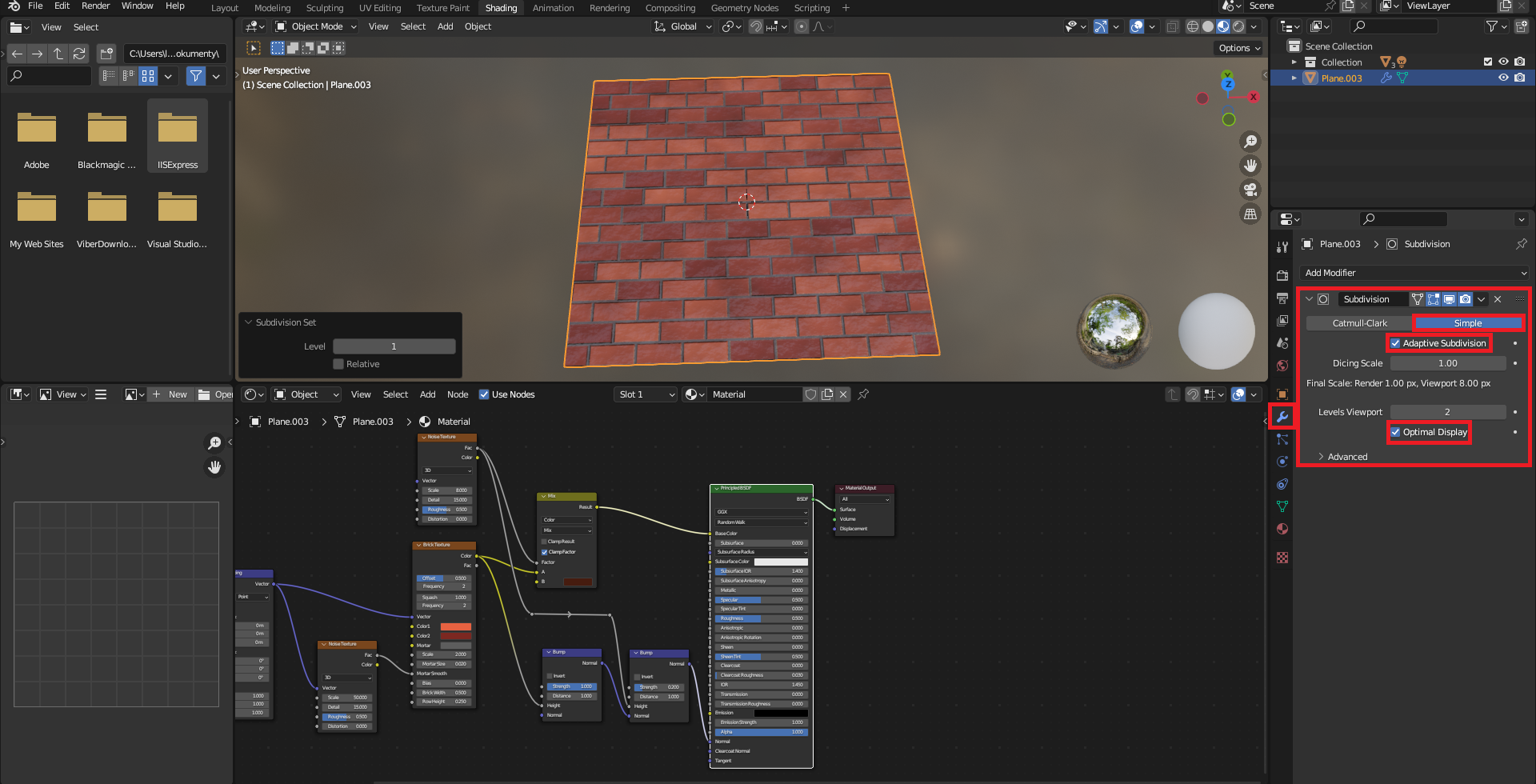Screen dimensions: 1536x784
Task: Open the Modifier properties wrench tab
Action: [1282, 417]
